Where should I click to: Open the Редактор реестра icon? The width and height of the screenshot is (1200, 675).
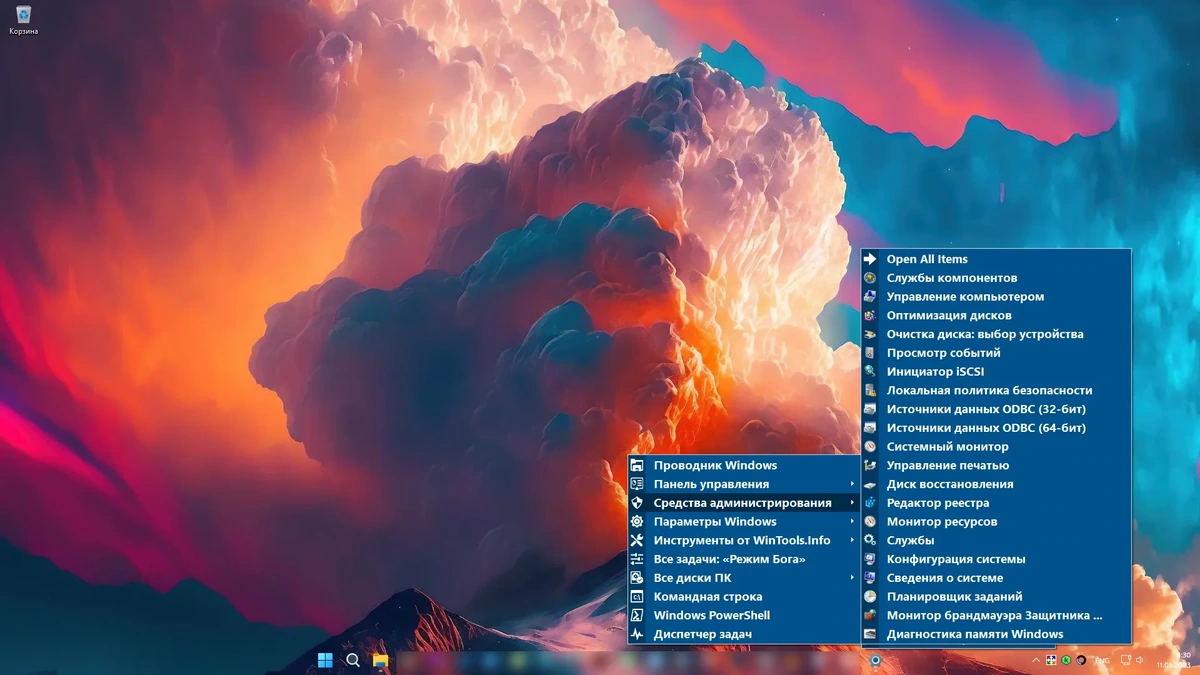tap(870, 503)
